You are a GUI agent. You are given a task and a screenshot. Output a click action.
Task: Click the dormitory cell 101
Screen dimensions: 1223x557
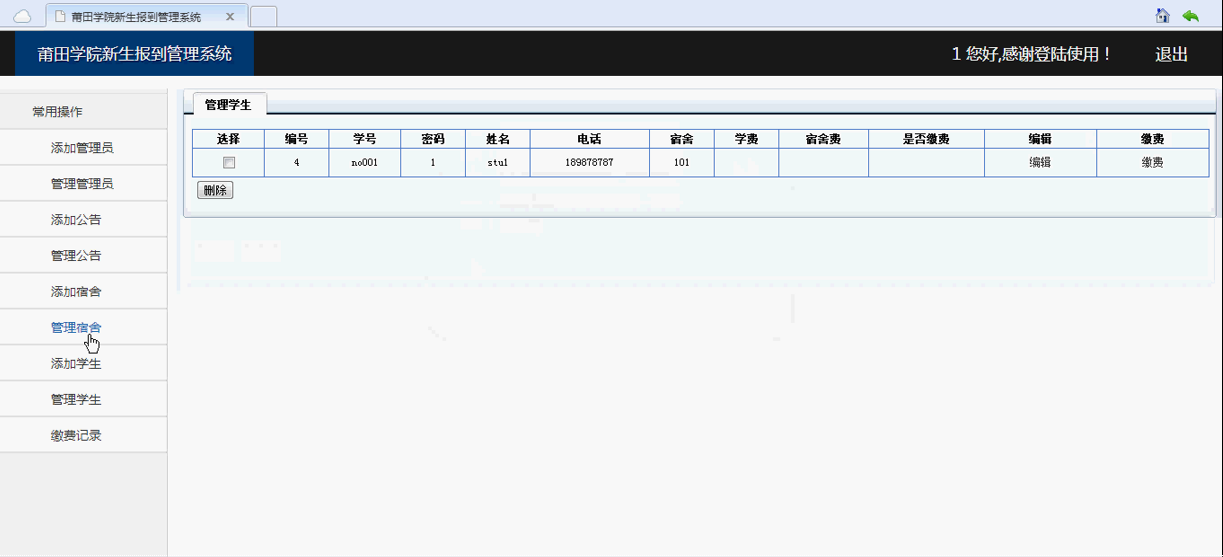click(682, 162)
